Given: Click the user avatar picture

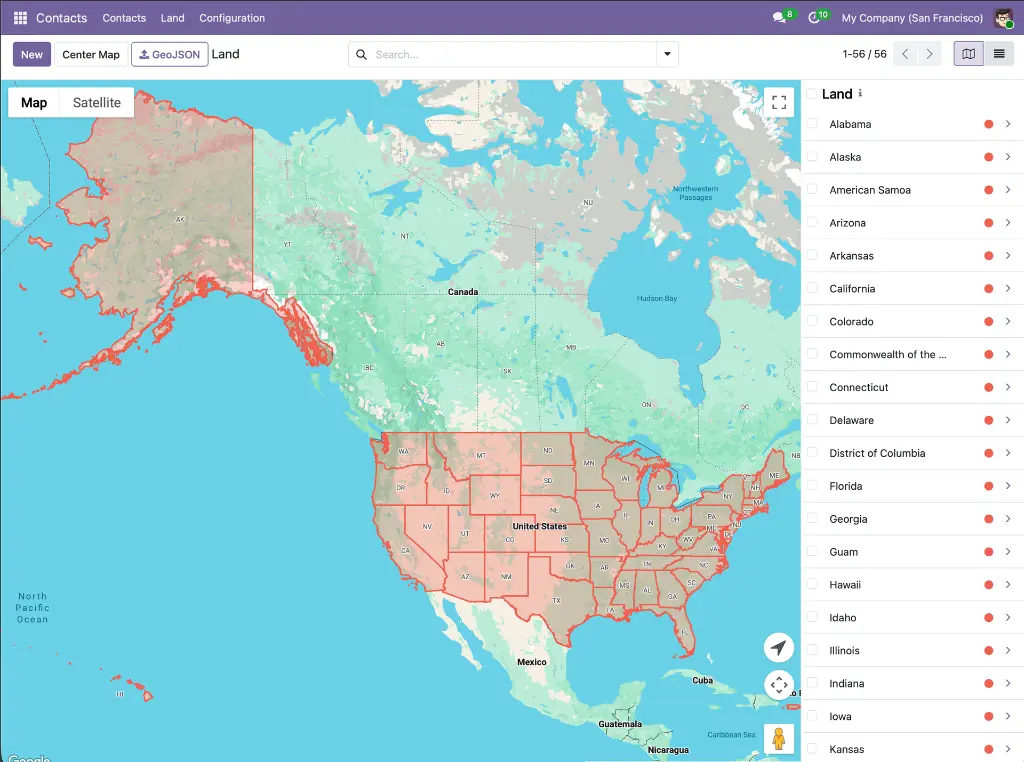Looking at the screenshot, I should pyautogui.click(x=1004, y=18).
